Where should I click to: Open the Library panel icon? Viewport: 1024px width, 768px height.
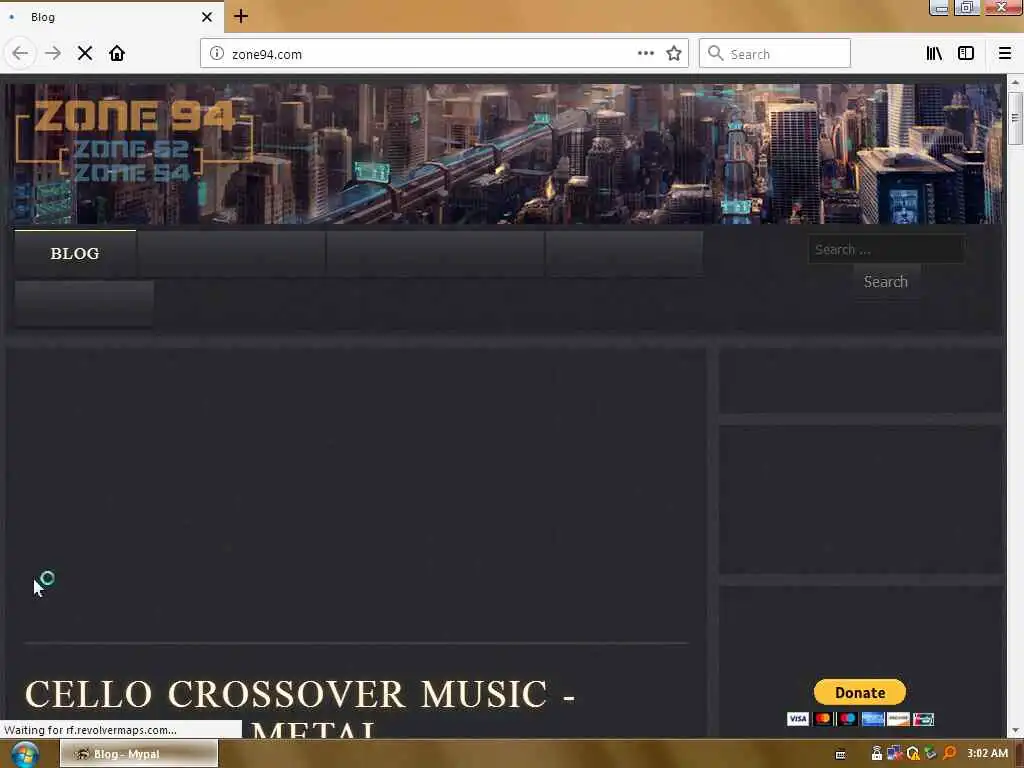934,54
